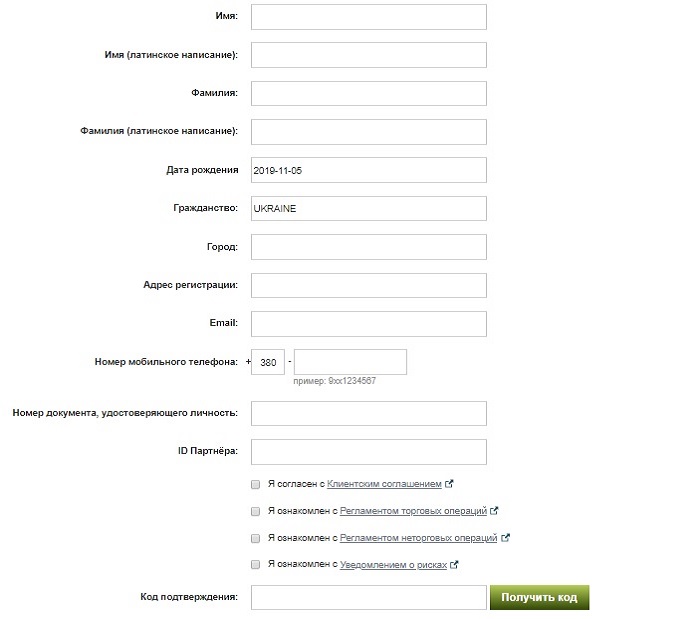Click the ID Партнёра input field
The width and height of the screenshot is (700, 619).
369,452
